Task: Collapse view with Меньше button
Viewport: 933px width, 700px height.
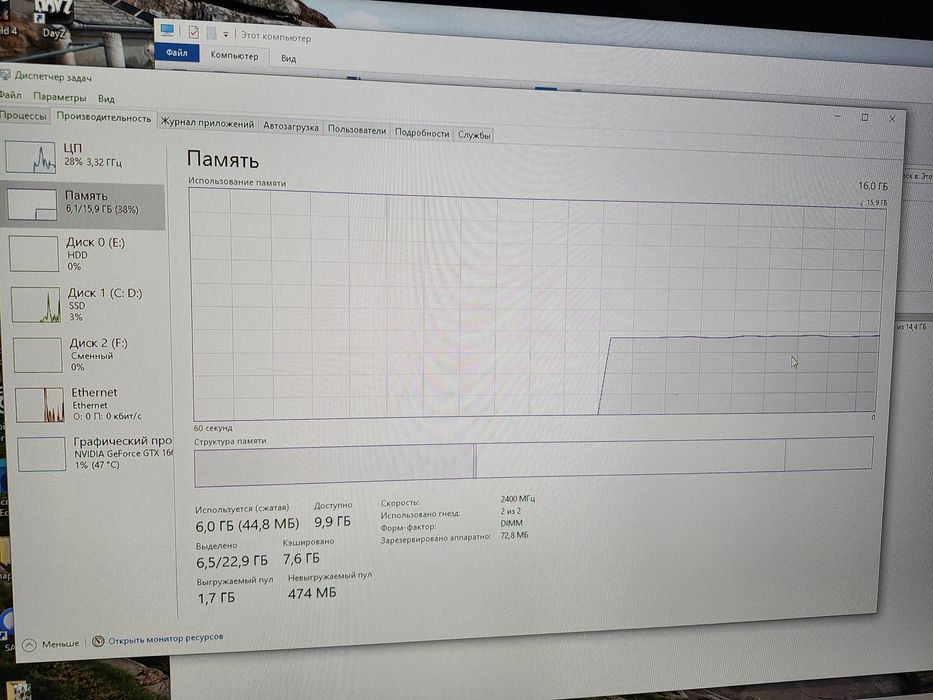Action: tap(51, 643)
